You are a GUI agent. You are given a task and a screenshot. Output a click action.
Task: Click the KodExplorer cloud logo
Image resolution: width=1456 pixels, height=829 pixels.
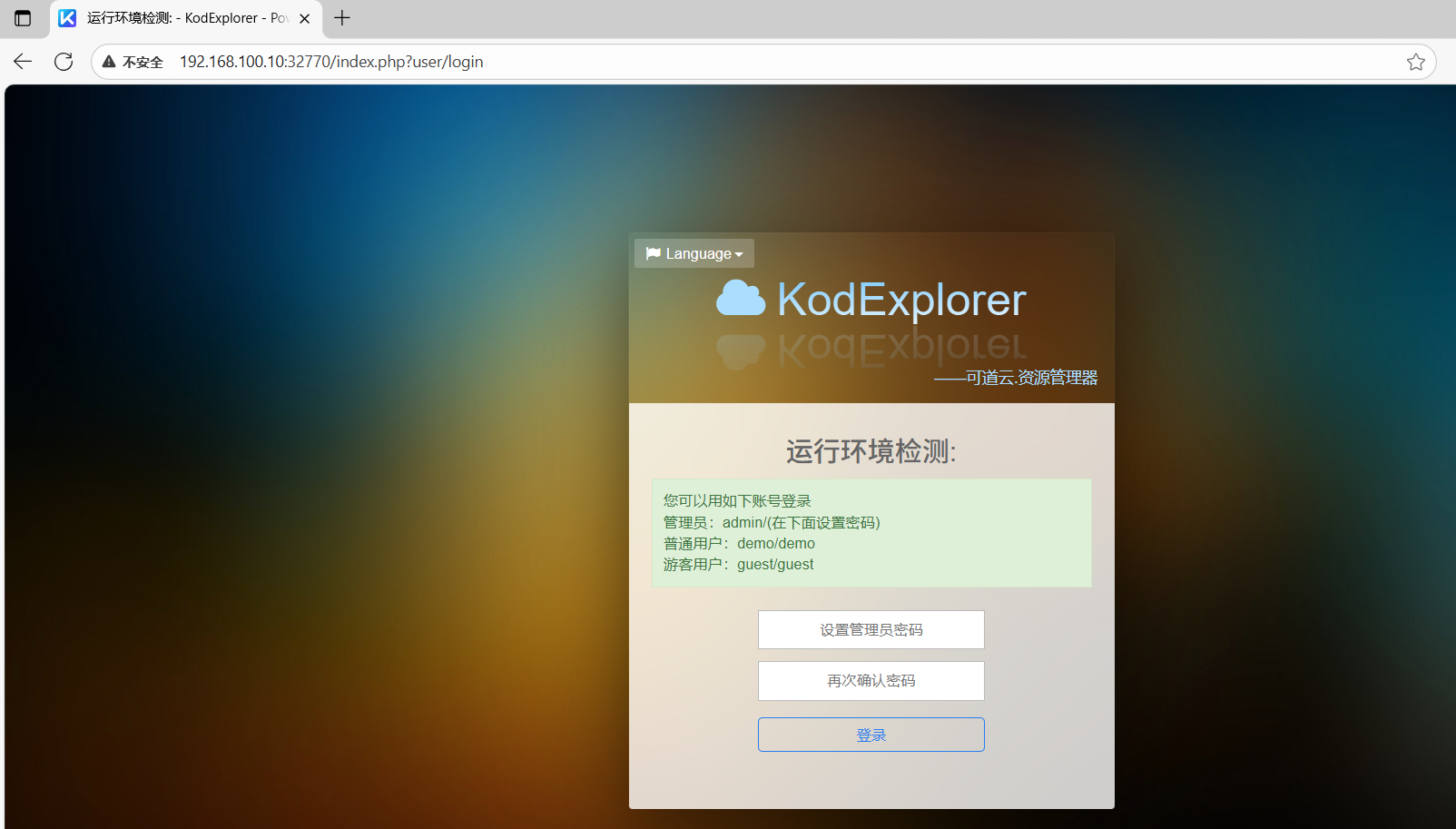tap(741, 298)
